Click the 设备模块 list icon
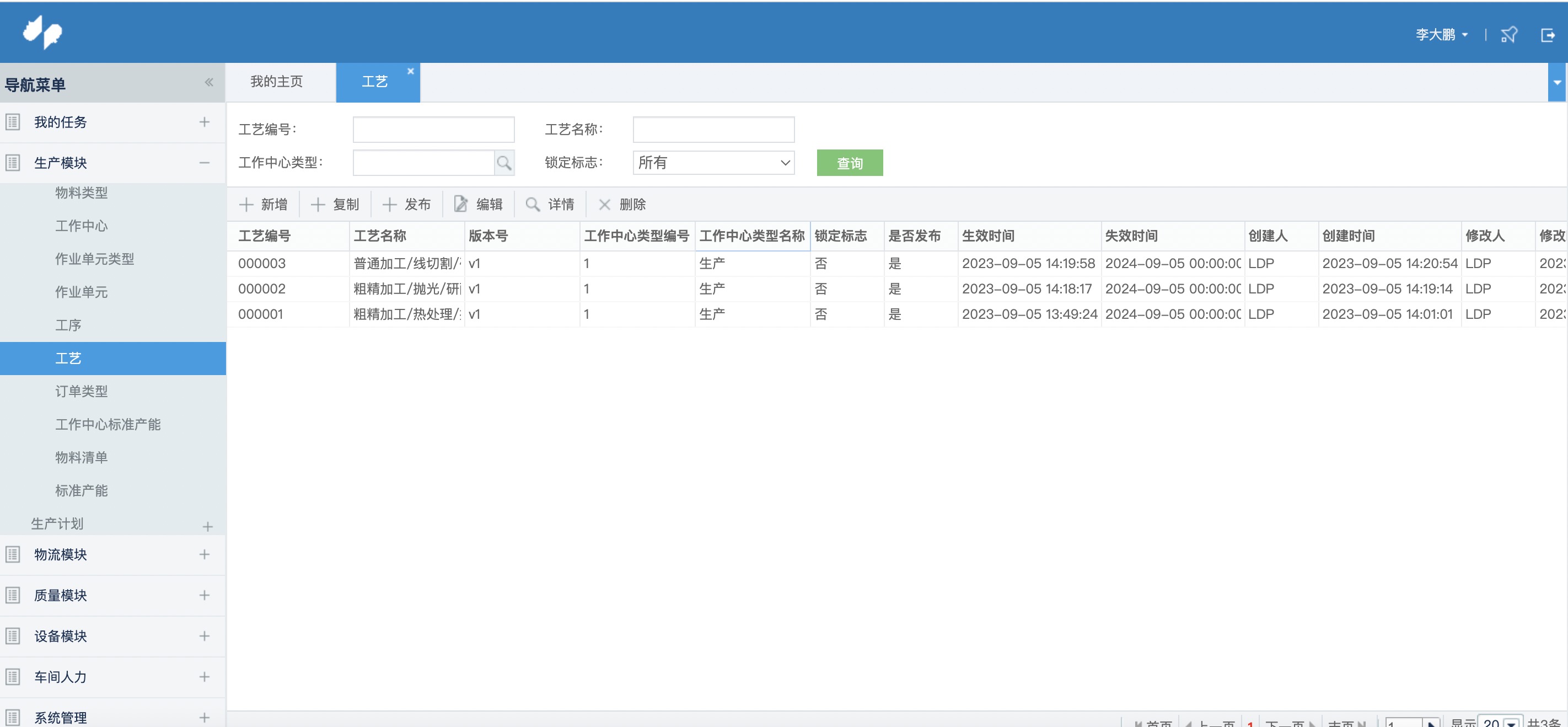1568x727 pixels. click(13, 635)
